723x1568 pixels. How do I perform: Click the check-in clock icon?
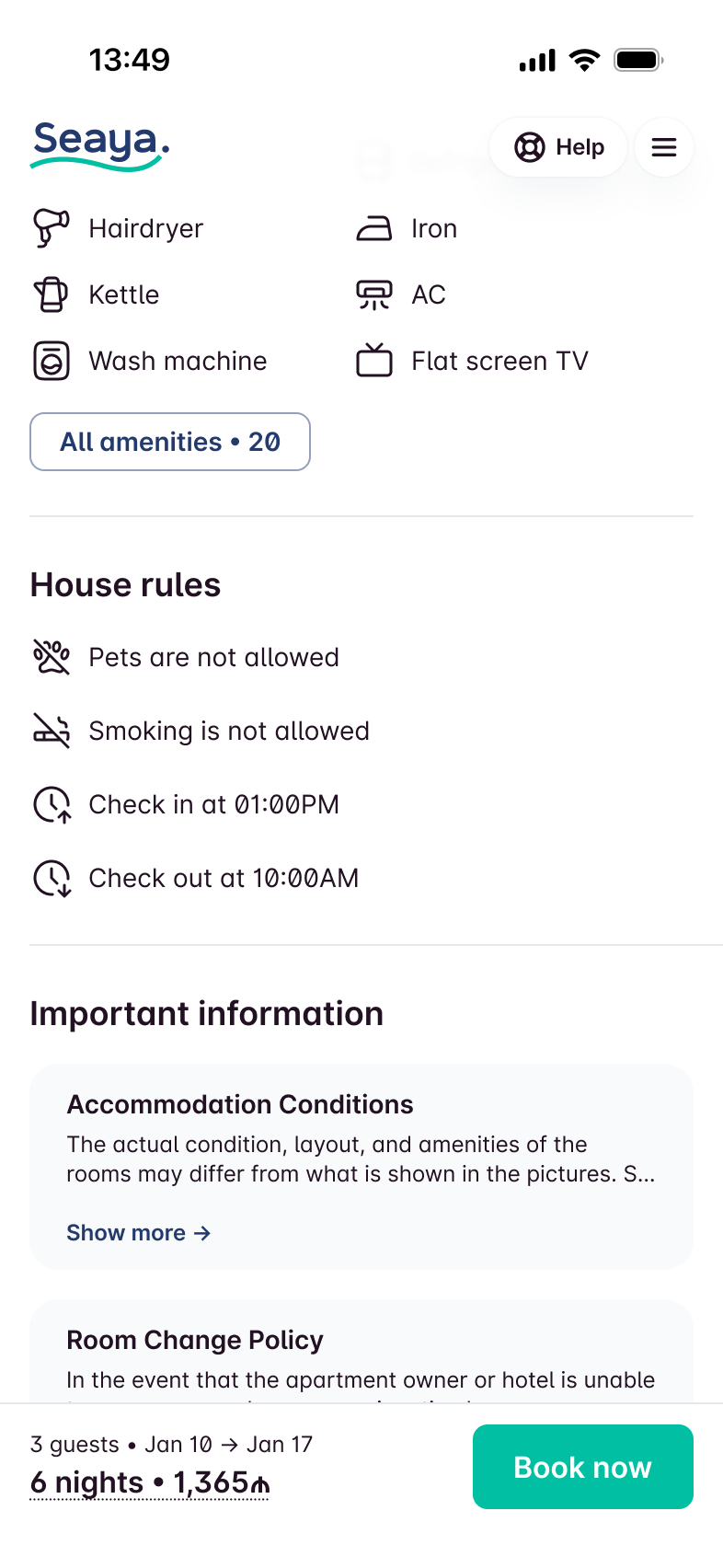[x=52, y=804]
